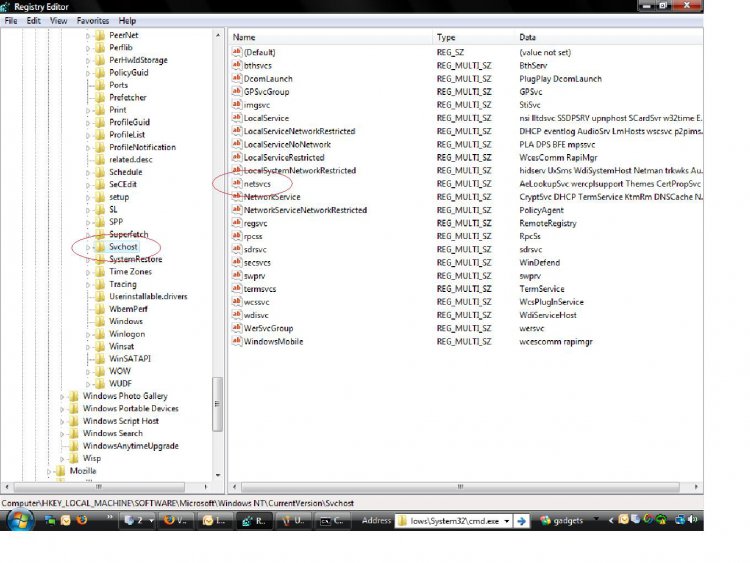The height and width of the screenshot is (563, 750).
Task: Click the tree pane scroll down arrow
Action: (x=218, y=475)
